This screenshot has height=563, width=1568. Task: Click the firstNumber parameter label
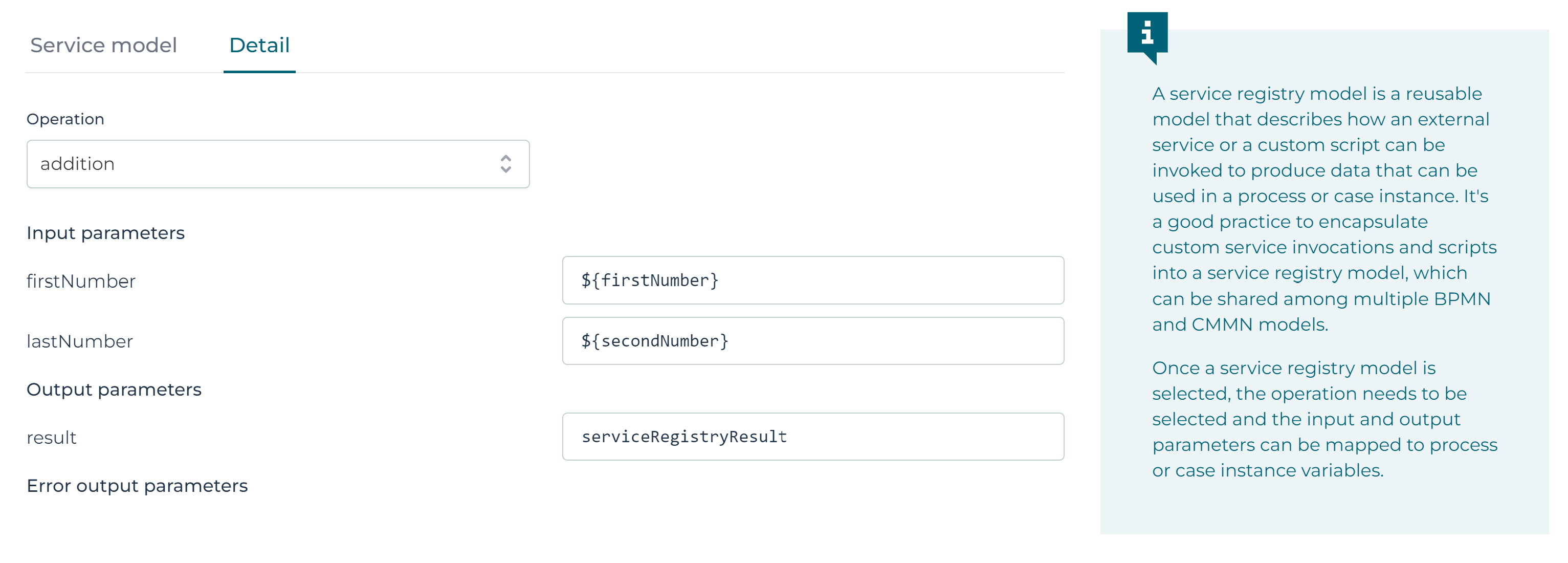(81, 280)
